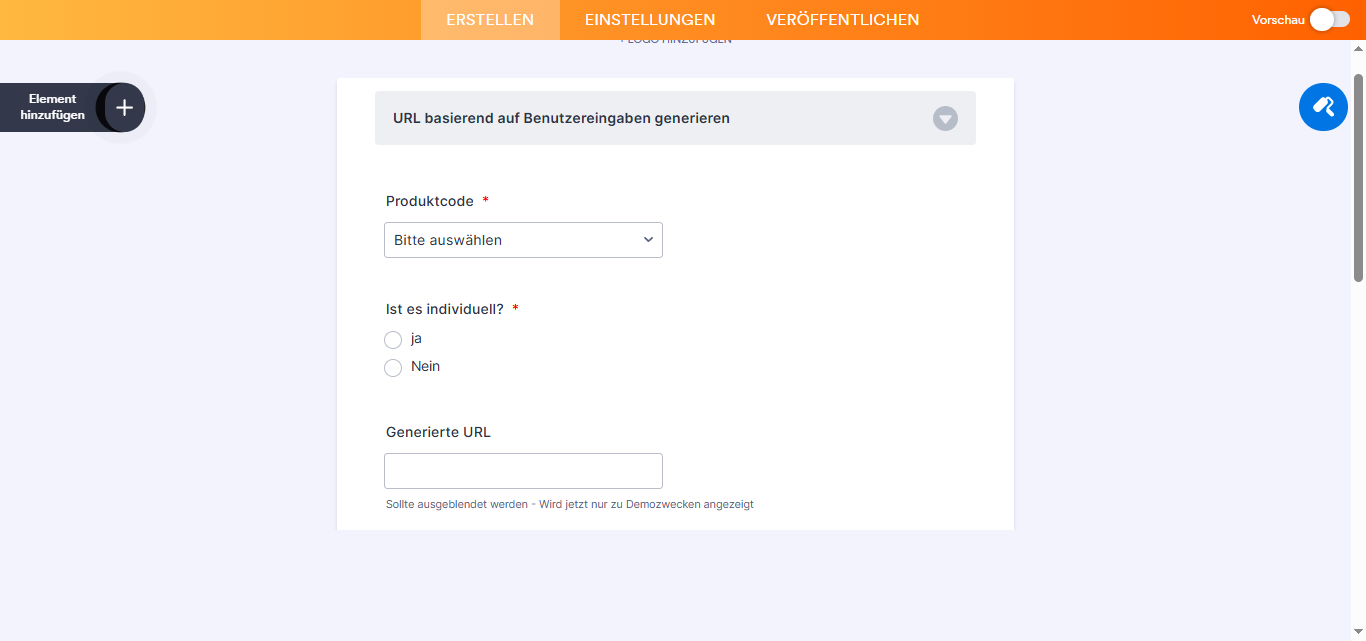The width and height of the screenshot is (1366, 641).
Task: Open the Form Designer paint roller icon
Action: click(1323, 107)
